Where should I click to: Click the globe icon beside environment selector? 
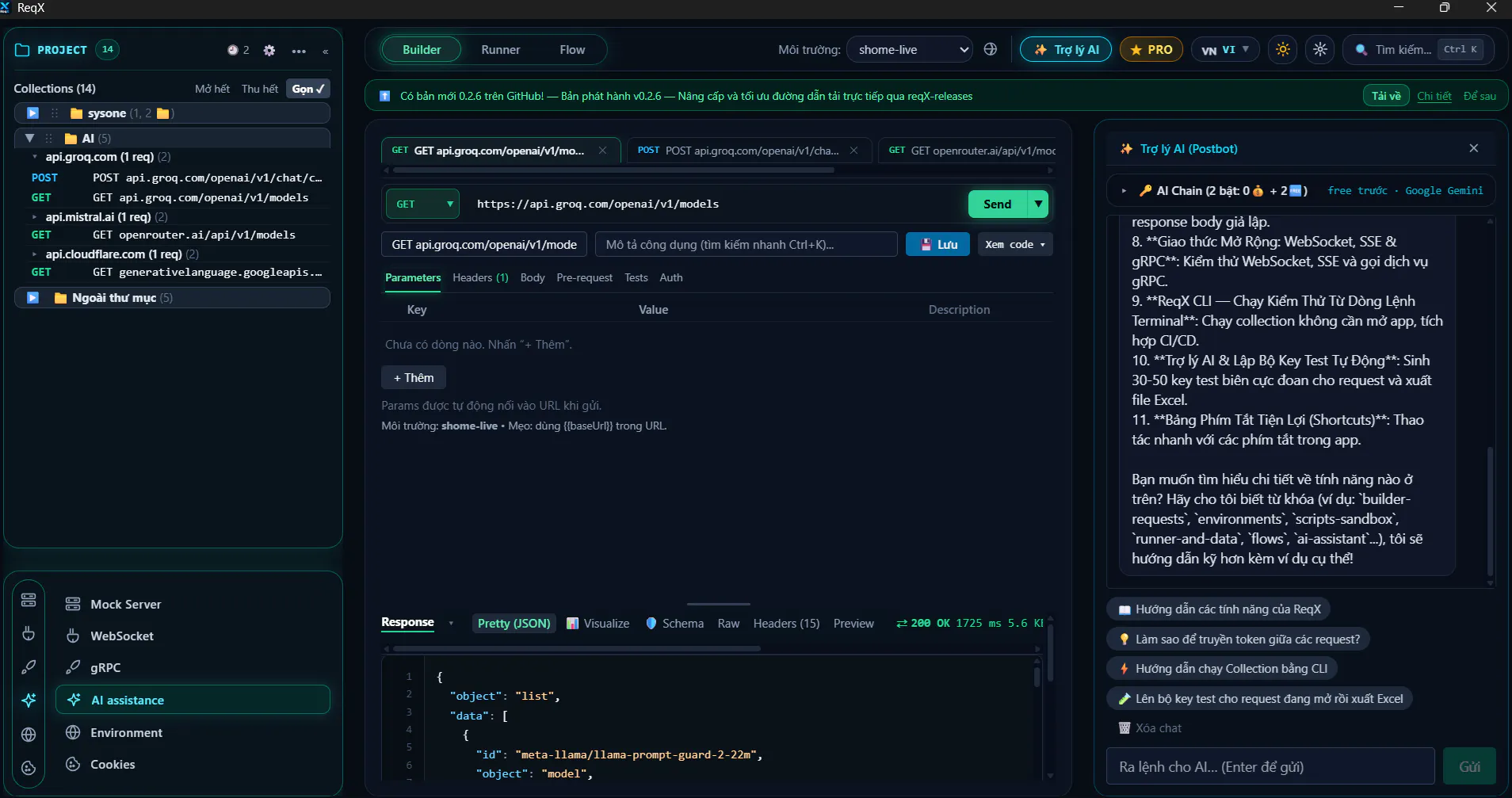pos(991,49)
